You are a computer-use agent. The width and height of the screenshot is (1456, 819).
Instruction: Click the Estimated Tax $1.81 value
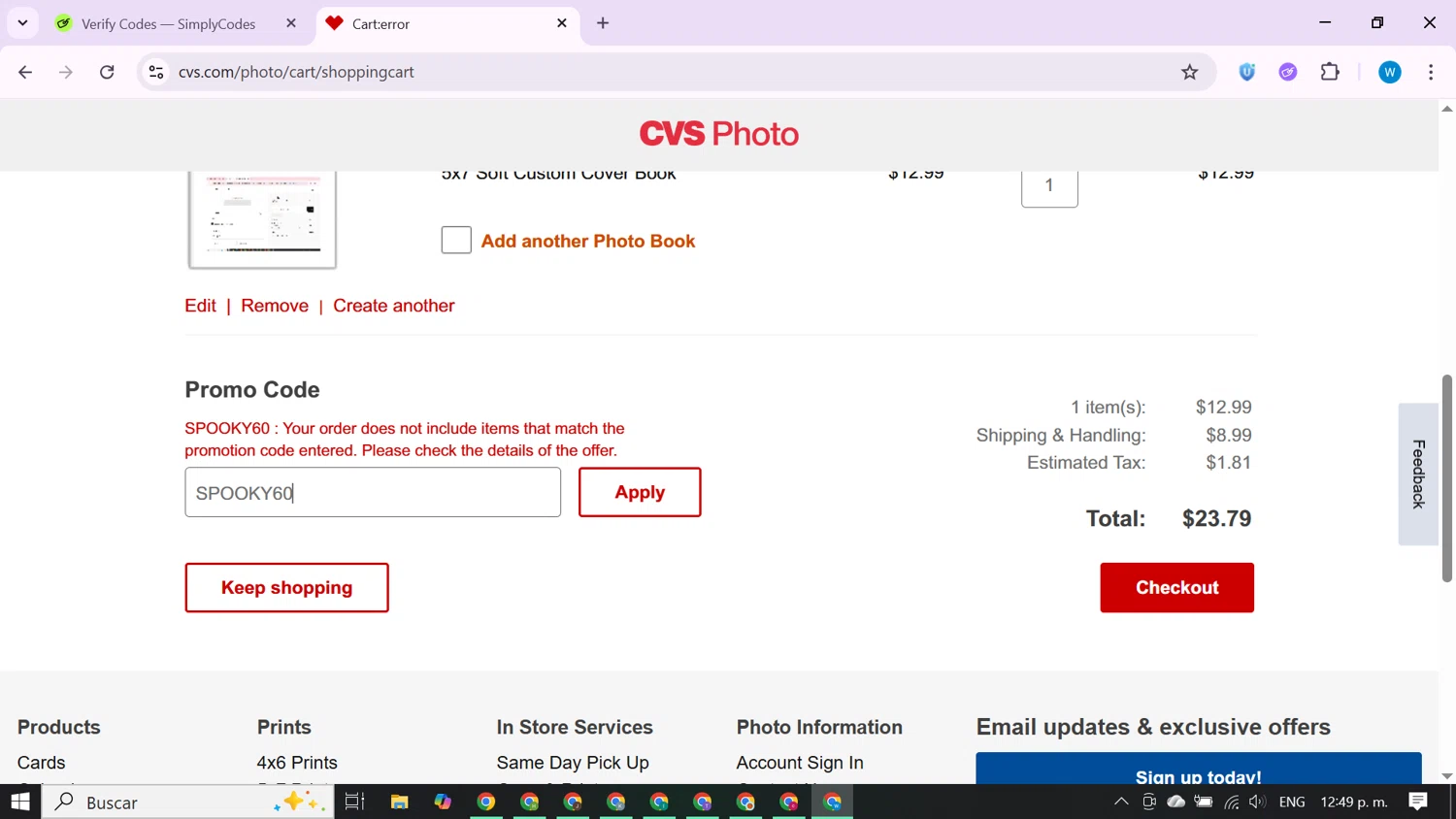(1229, 463)
